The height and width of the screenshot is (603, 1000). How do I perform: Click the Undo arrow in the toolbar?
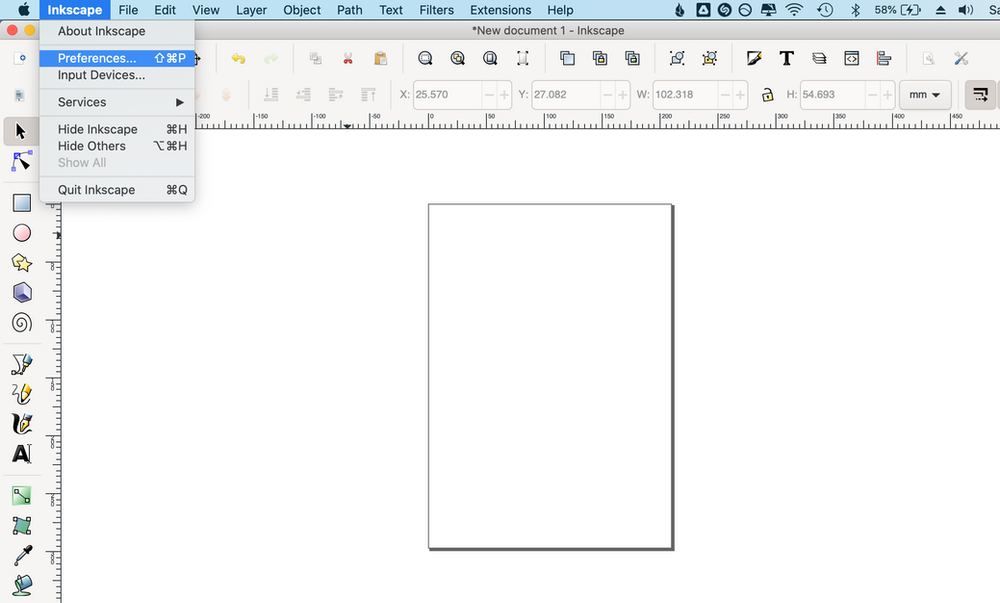coord(238,58)
